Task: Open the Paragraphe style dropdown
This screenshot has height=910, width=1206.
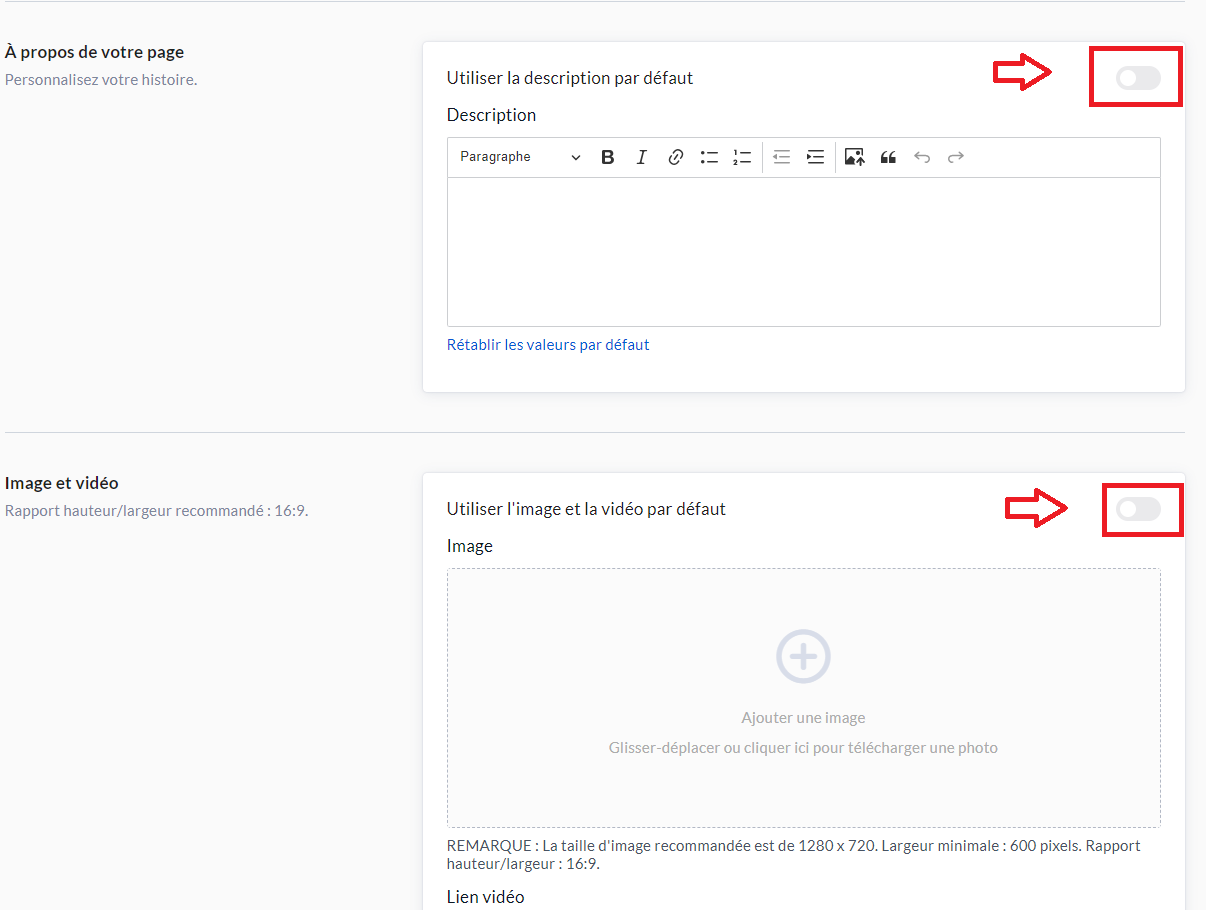Action: (519, 157)
